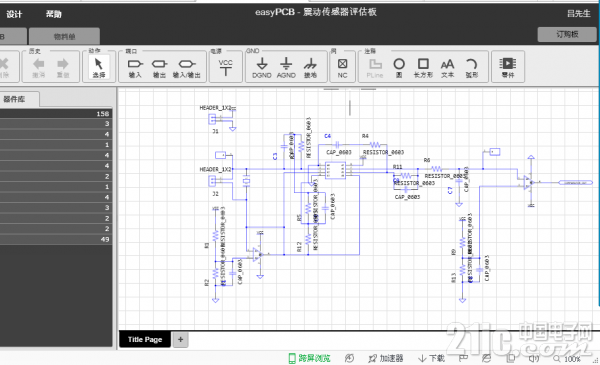Select the 长方形 rectangle annotation tool
Screen dimensions: 600x365
[x=423, y=68]
